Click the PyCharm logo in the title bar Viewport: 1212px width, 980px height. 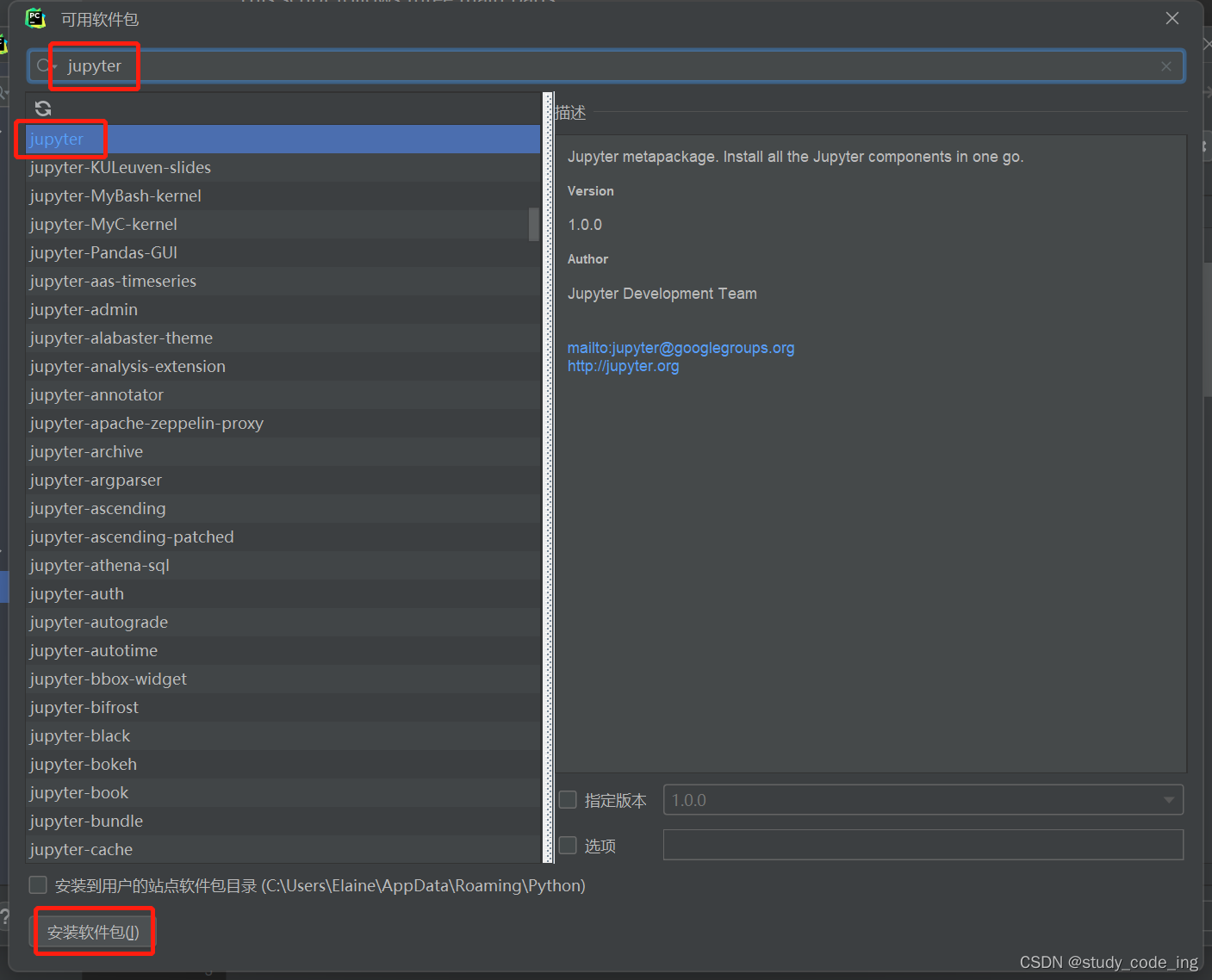coord(35,18)
